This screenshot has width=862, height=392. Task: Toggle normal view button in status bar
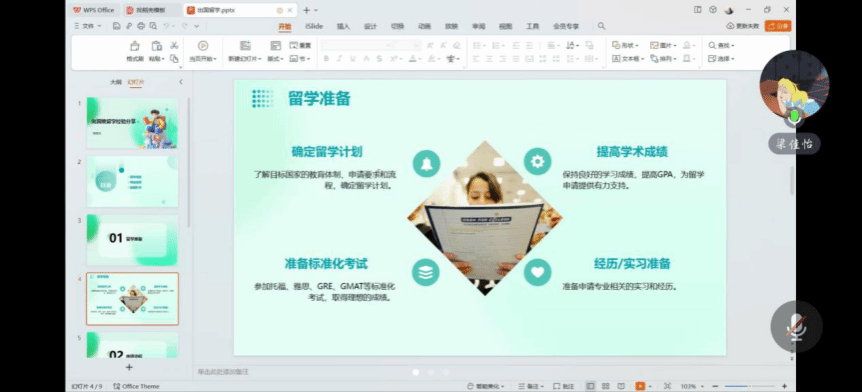(590, 386)
